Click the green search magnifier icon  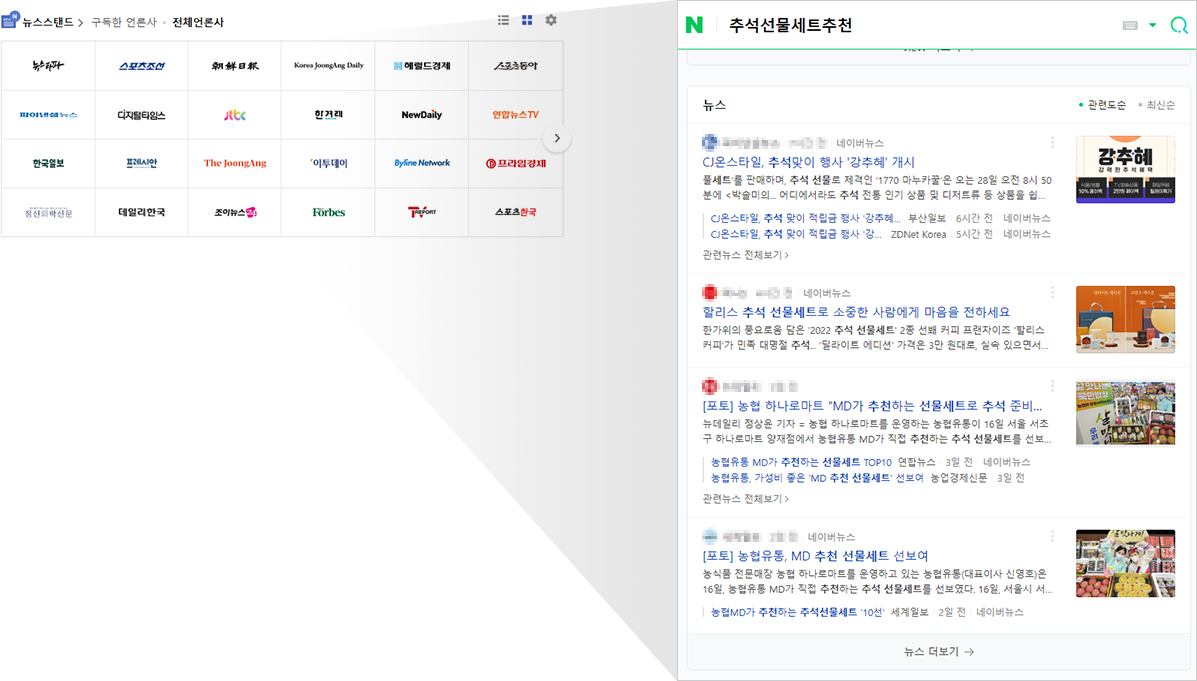[1179, 25]
